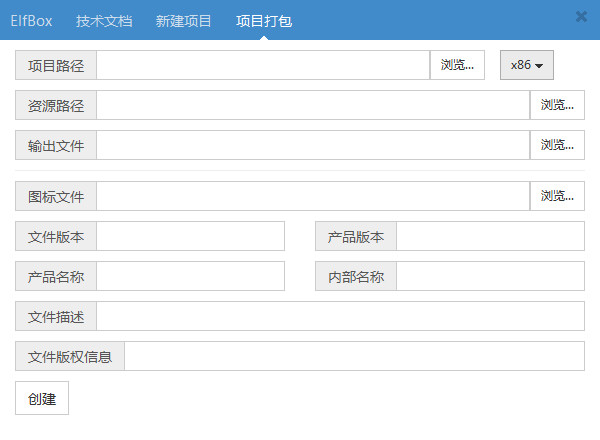This screenshot has width=600, height=440.
Task: Browse for the 图标文件
Action: pyautogui.click(x=557, y=196)
